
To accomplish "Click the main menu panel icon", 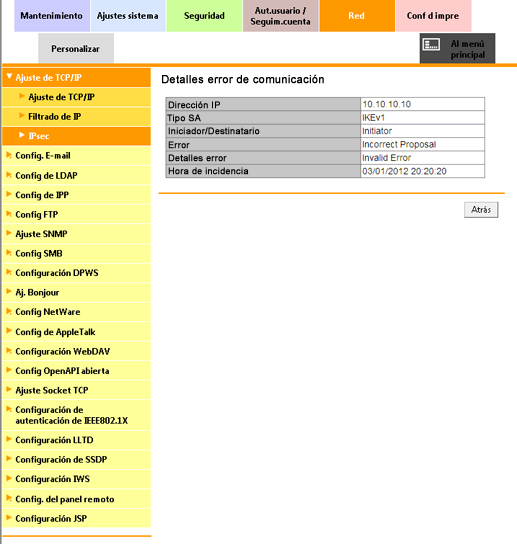I will click(431, 44).
